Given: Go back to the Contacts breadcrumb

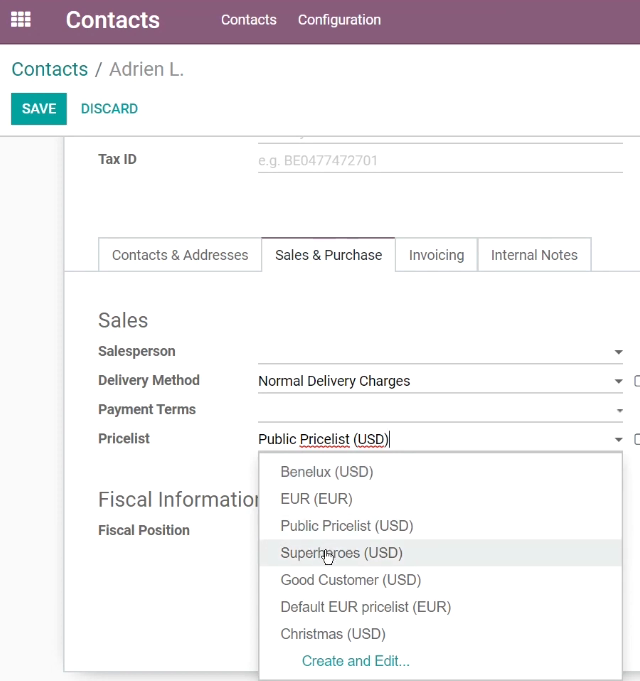Looking at the screenshot, I should click(49, 69).
